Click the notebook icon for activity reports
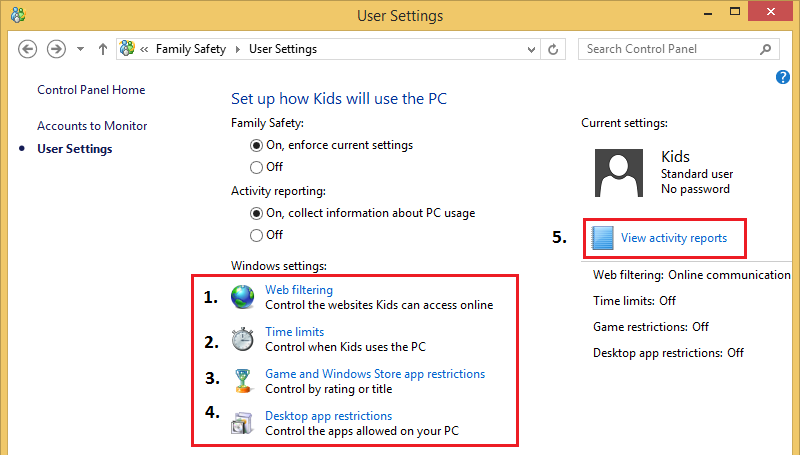The height and width of the screenshot is (455, 800). 601,238
